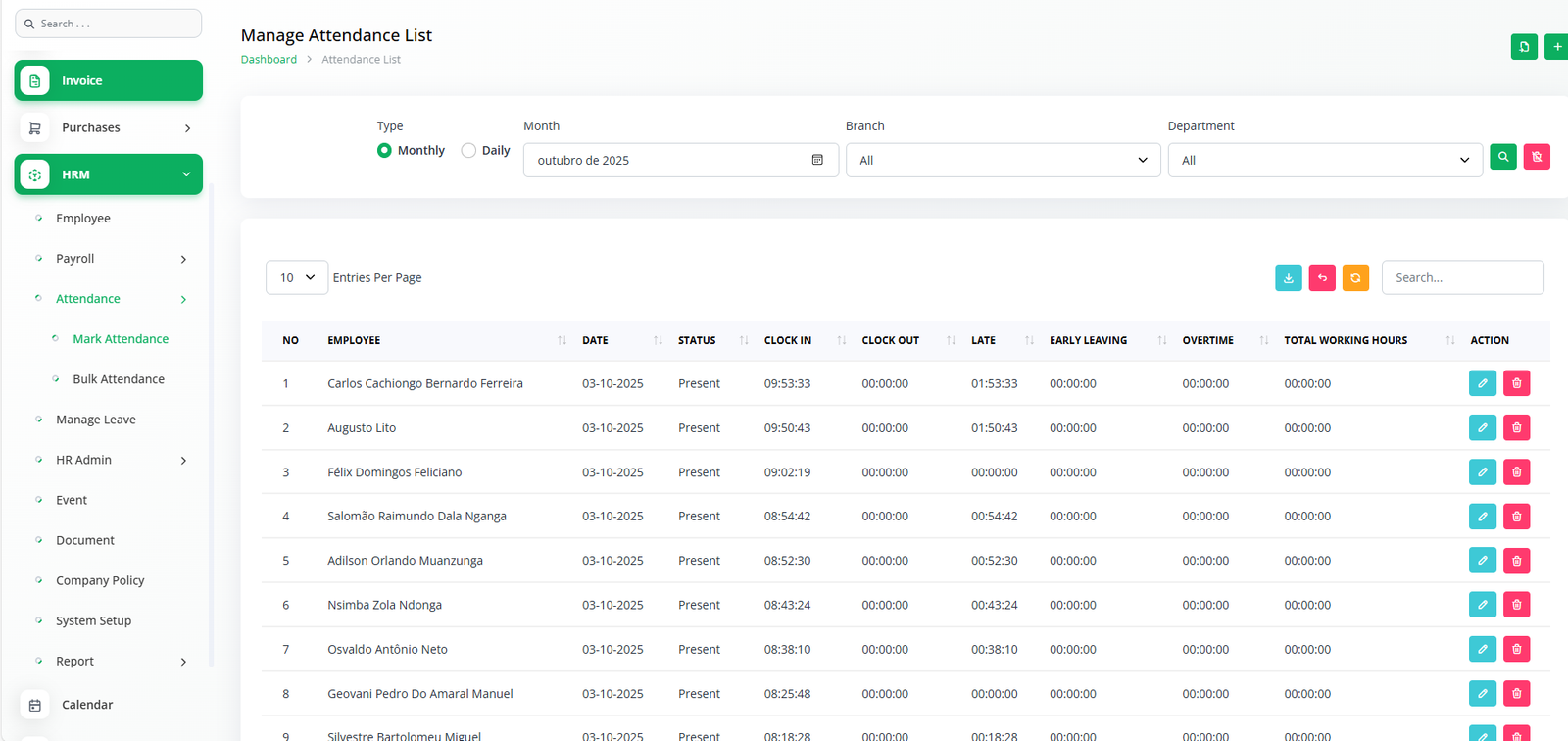Image resolution: width=1568 pixels, height=741 pixels.
Task: Edit Carlos Cachiongo Bernardo Ferreira attendance
Action: click(1483, 383)
